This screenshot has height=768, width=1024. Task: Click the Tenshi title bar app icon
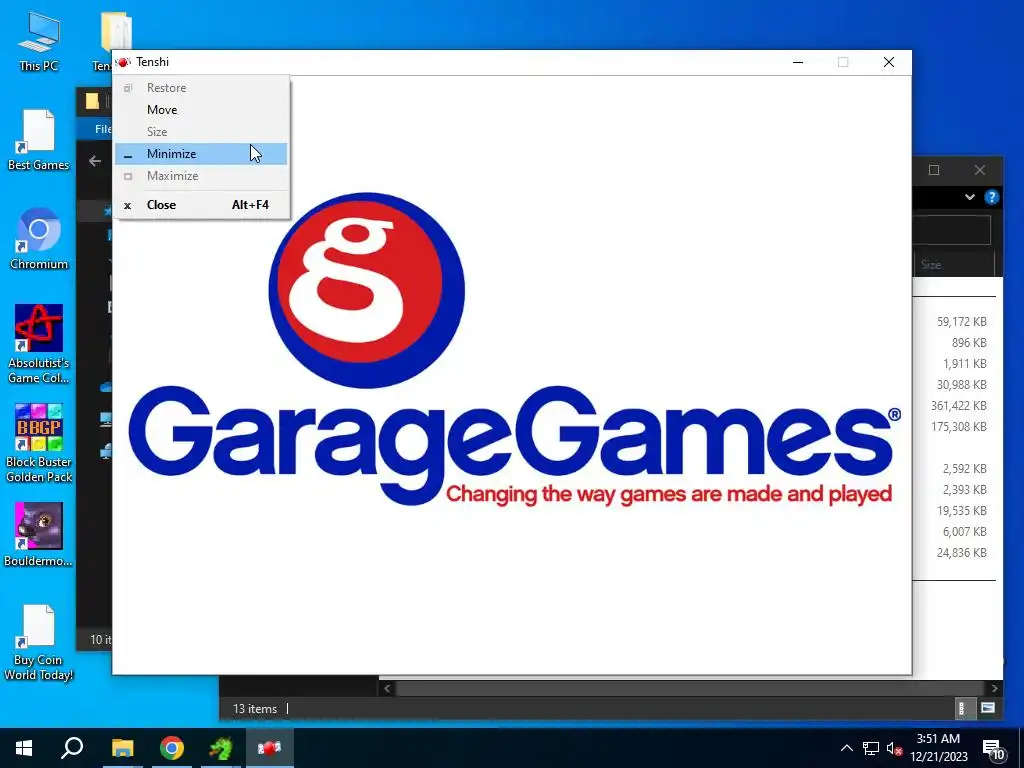click(123, 62)
